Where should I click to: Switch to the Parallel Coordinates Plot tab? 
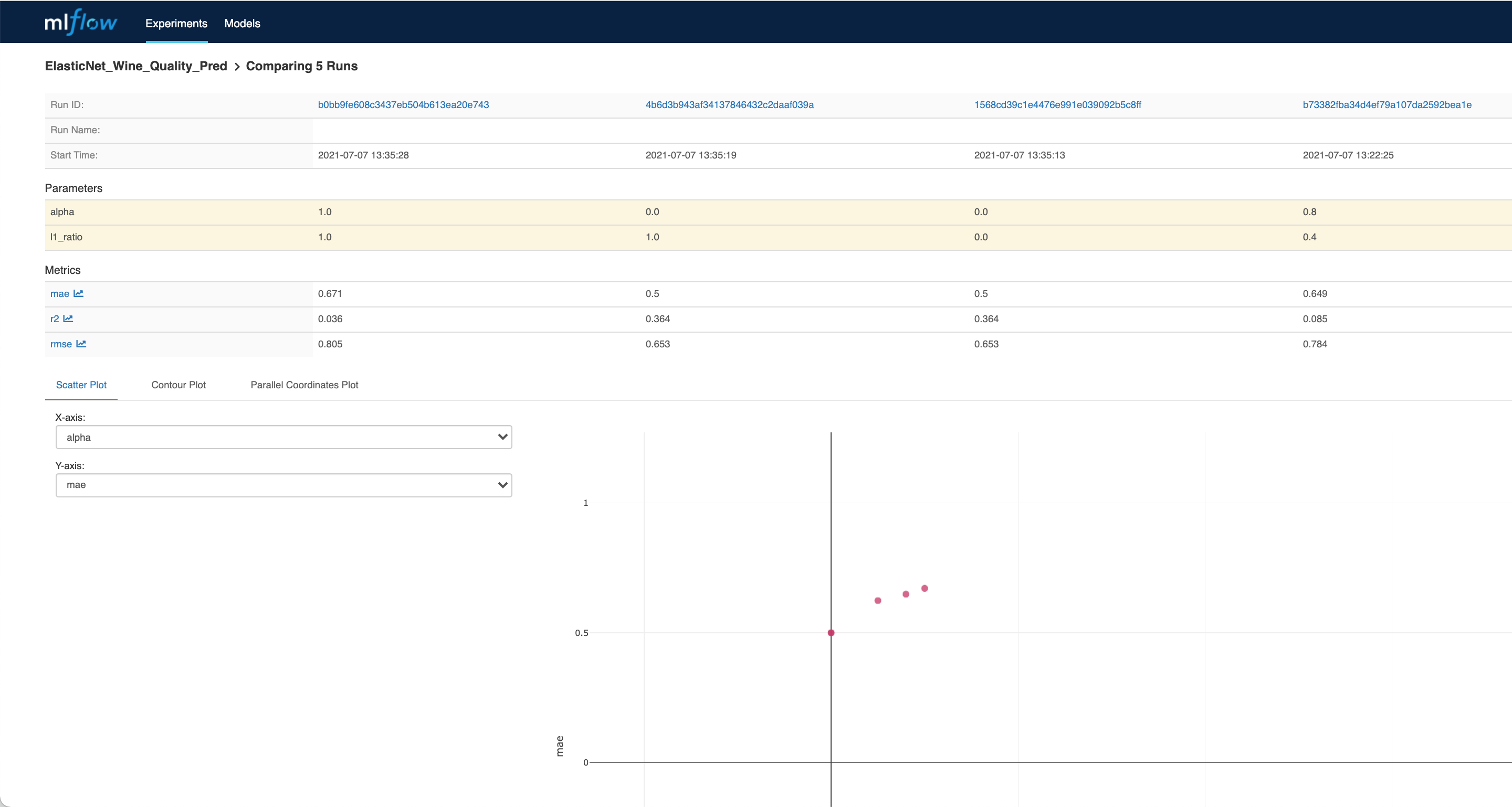point(304,384)
